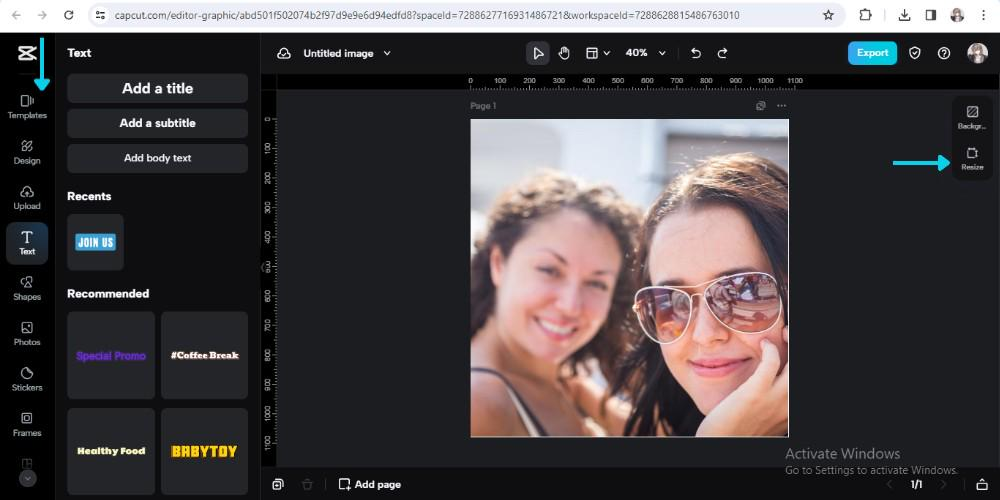The width and height of the screenshot is (1000, 500).
Task: Open the Chrome three-dot menu
Action: pos(983,15)
